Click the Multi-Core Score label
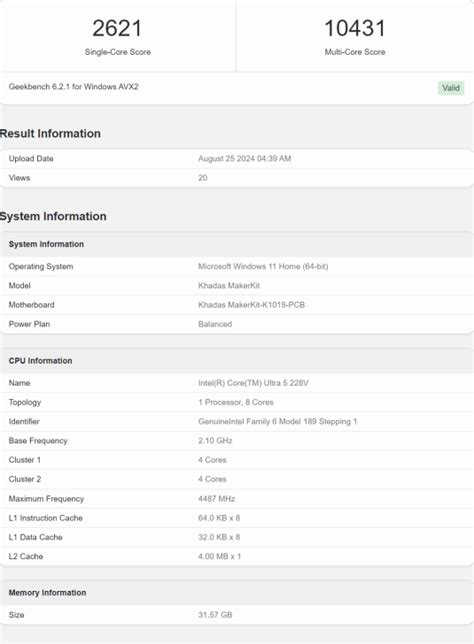Viewport: 474px width, 644px height. click(355, 52)
